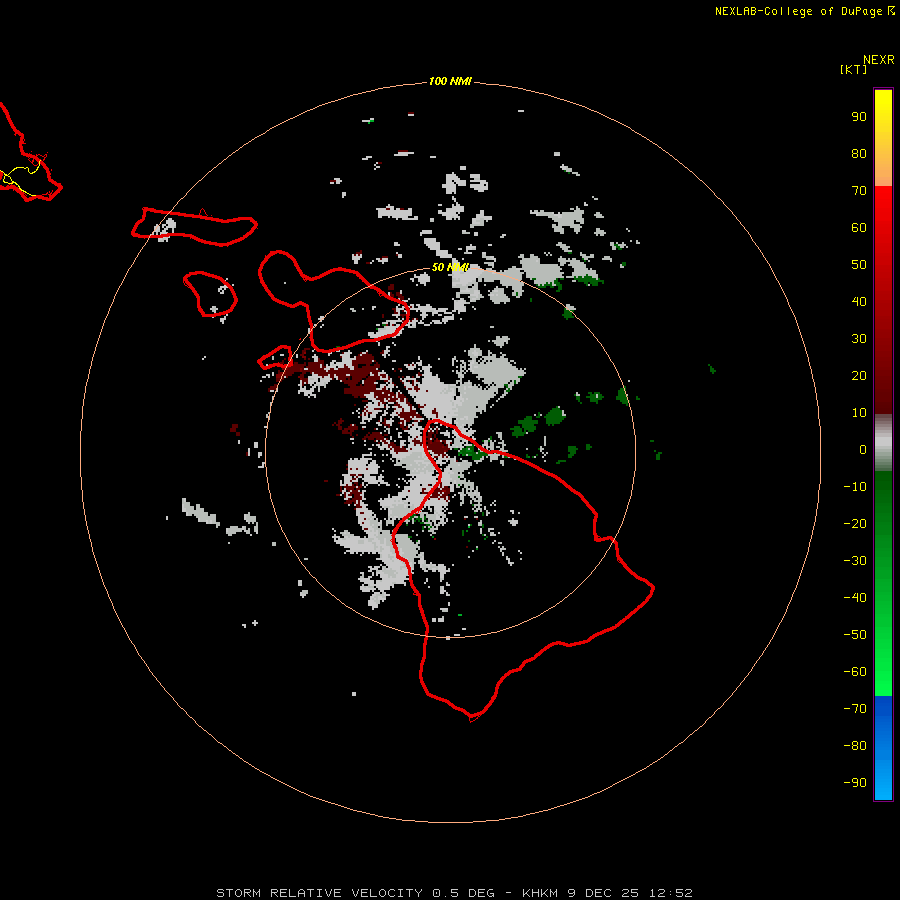
Task: Click the 50 value on velocity scale
Action: [859, 265]
